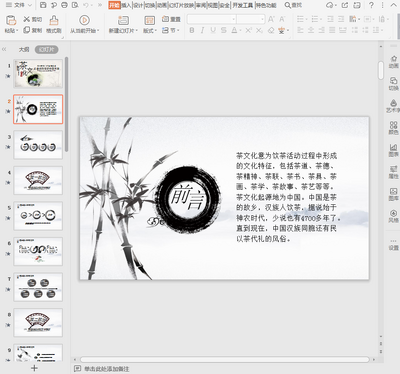This screenshot has width=400, height=374.
Task: Toggle Underline formatting
Action: coord(213,30)
